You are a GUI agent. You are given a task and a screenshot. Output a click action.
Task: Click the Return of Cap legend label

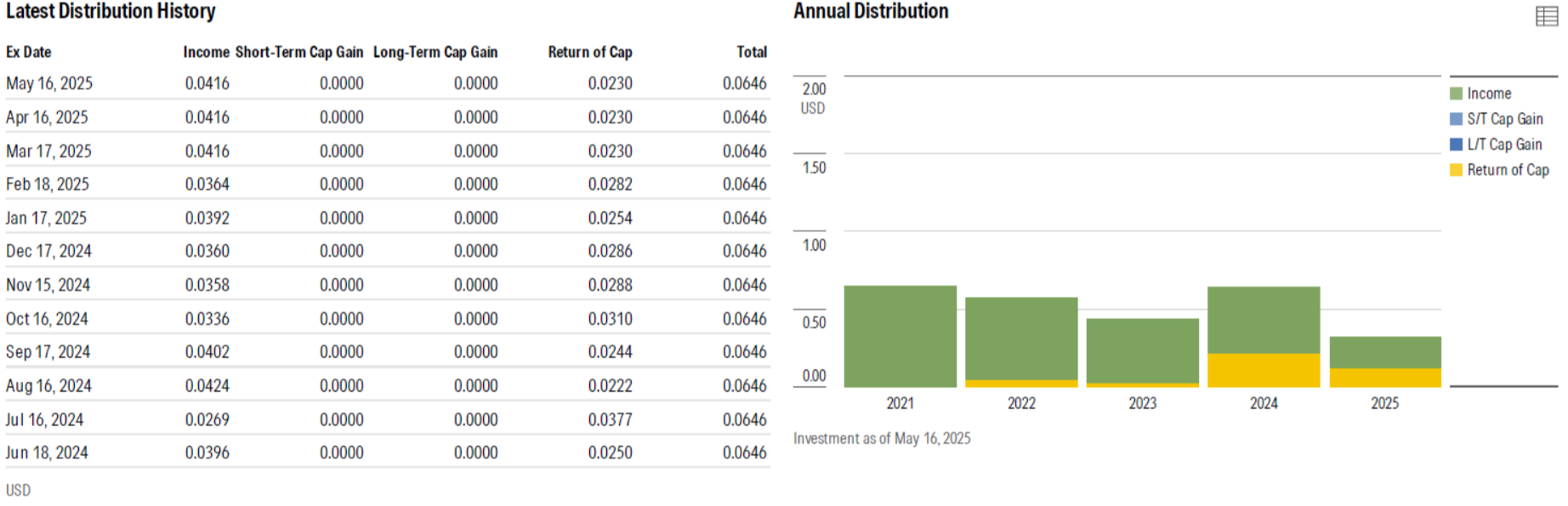[x=1508, y=170]
